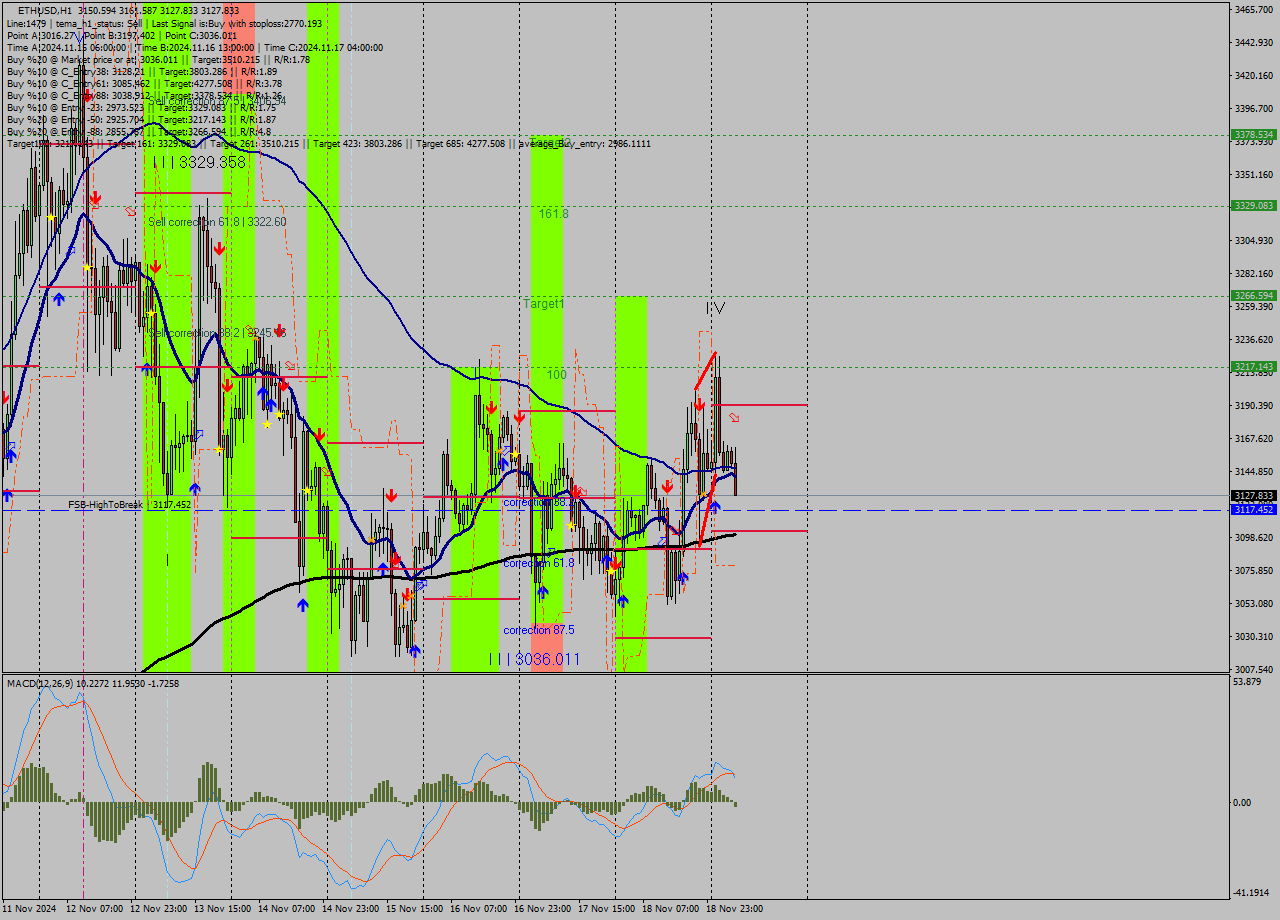
Task: Click the blue 3117.452 price tag
Action: point(1254,509)
